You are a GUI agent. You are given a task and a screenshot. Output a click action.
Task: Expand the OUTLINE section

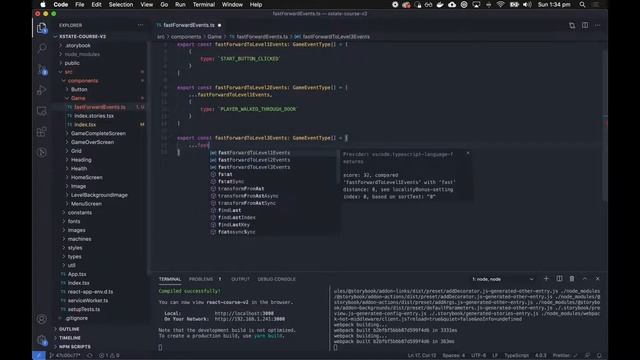[69, 329]
